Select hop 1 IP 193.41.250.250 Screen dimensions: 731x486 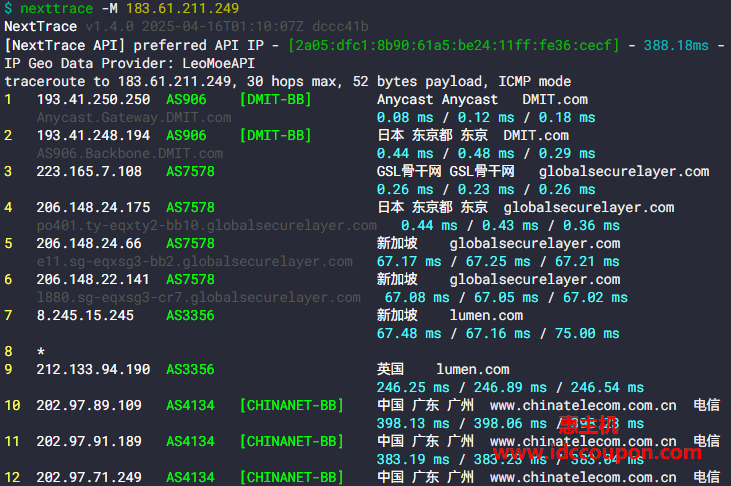tap(93, 99)
